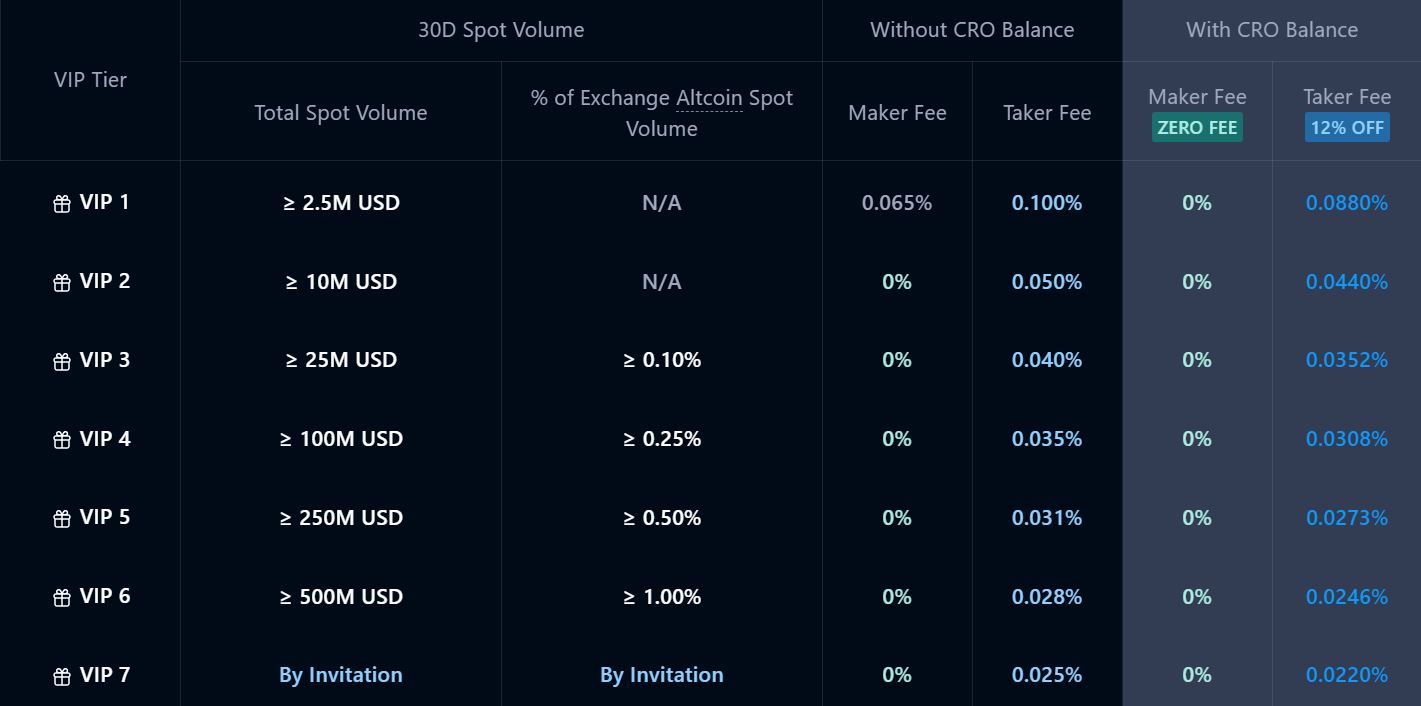The width and height of the screenshot is (1421, 706).
Task: Select the Without CRO Balance column header
Action: [972, 30]
